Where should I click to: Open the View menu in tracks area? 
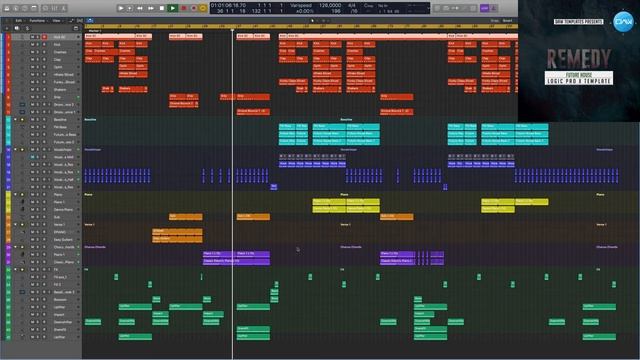point(57,20)
